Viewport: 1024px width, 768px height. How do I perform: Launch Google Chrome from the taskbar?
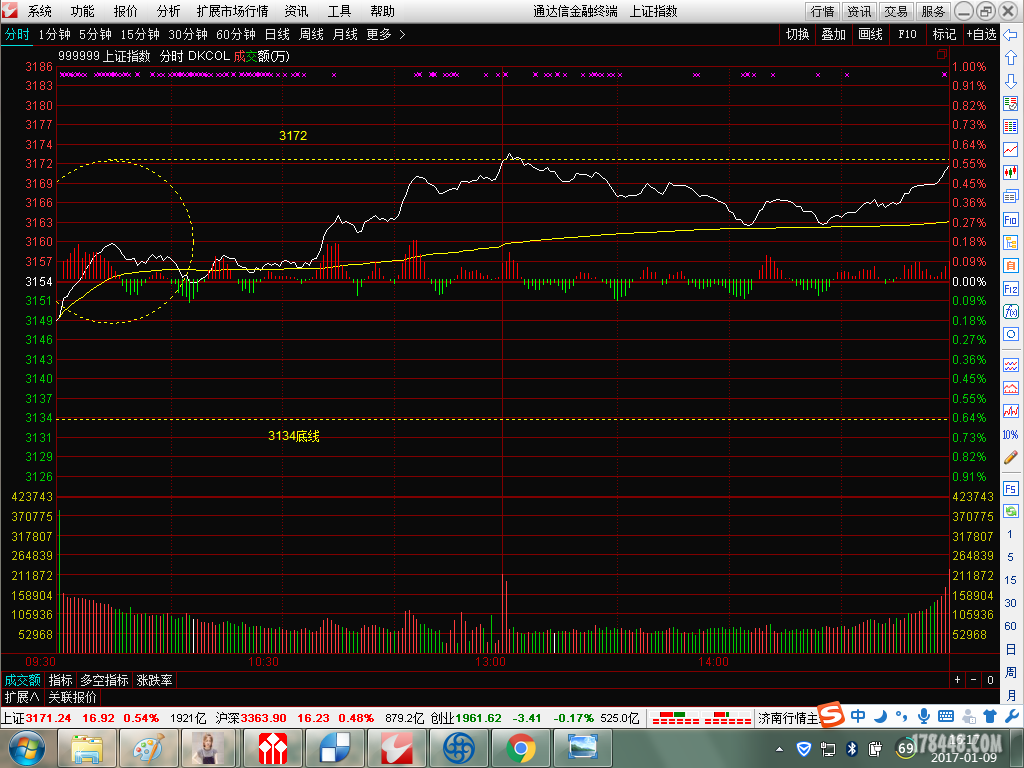pos(520,747)
